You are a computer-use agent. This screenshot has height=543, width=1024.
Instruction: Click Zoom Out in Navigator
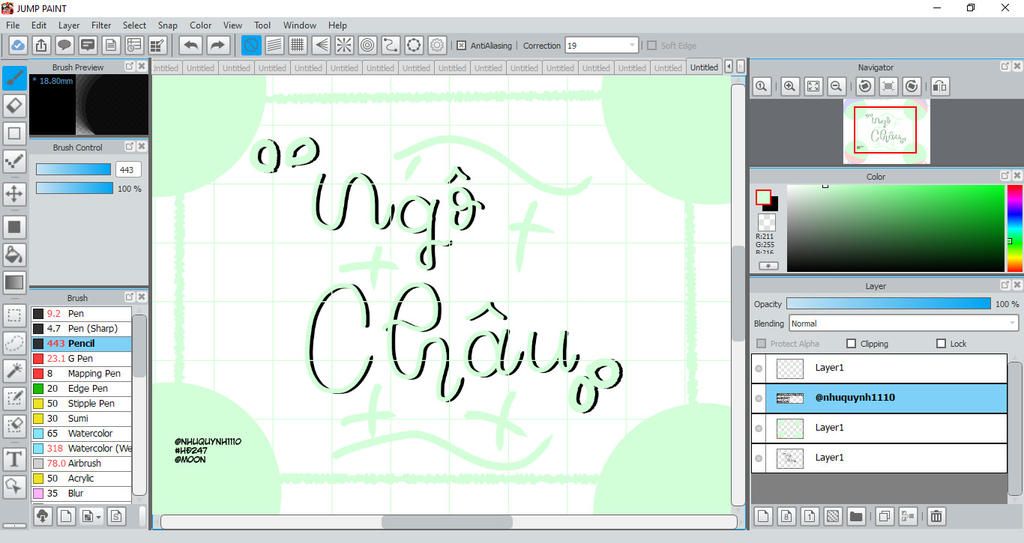click(x=836, y=86)
